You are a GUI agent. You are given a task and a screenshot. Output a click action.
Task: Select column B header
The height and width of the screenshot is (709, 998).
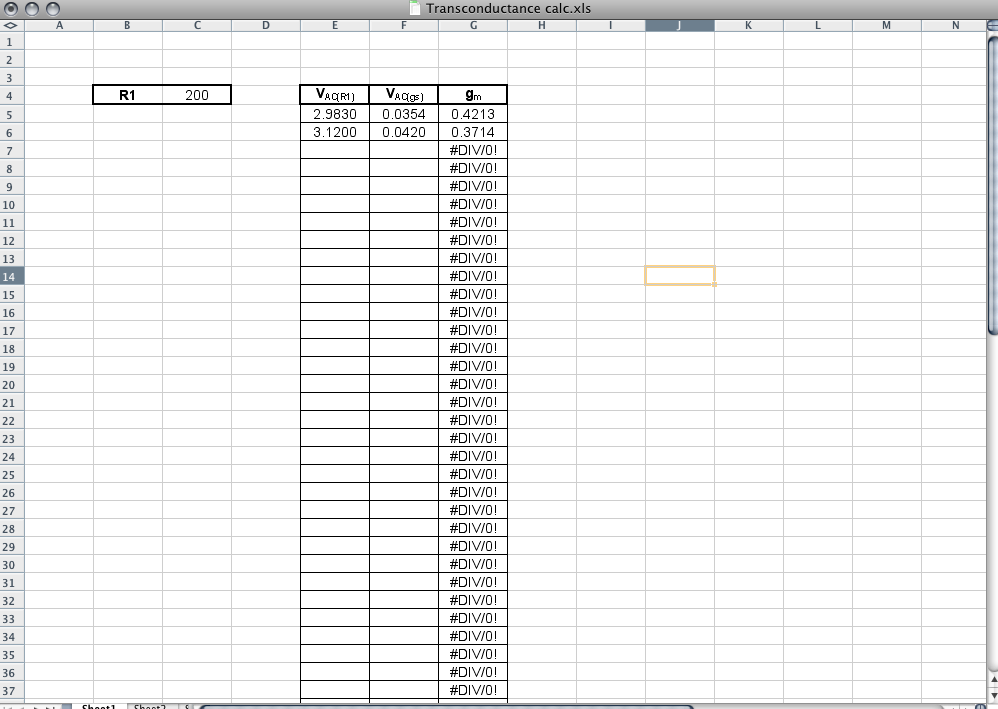(x=128, y=25)
